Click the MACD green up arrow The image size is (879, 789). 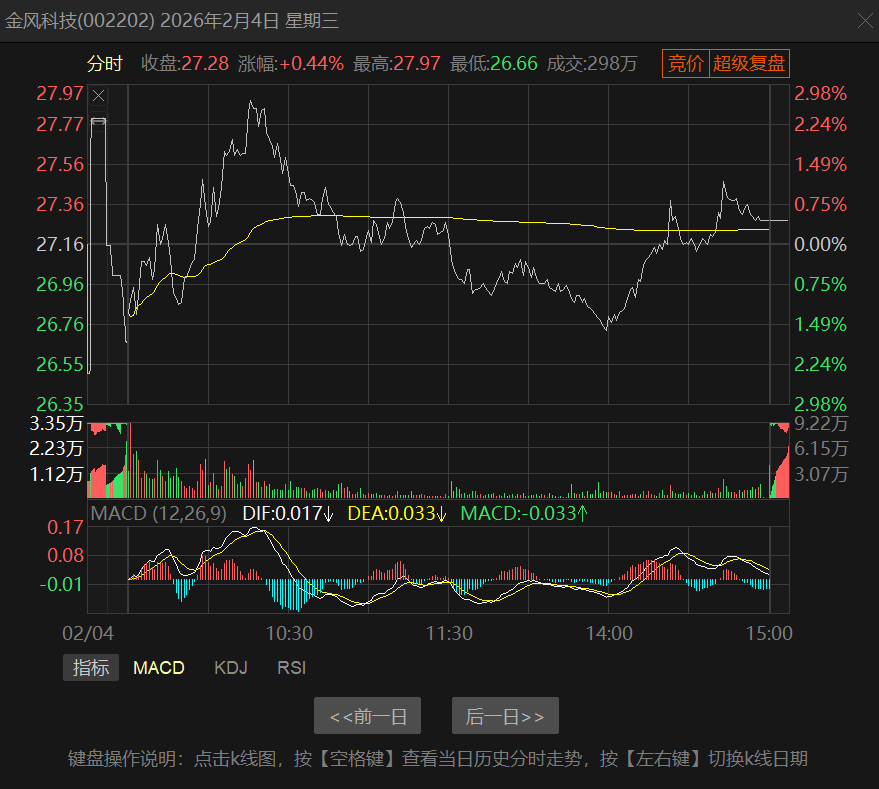(x=582, y=513)
